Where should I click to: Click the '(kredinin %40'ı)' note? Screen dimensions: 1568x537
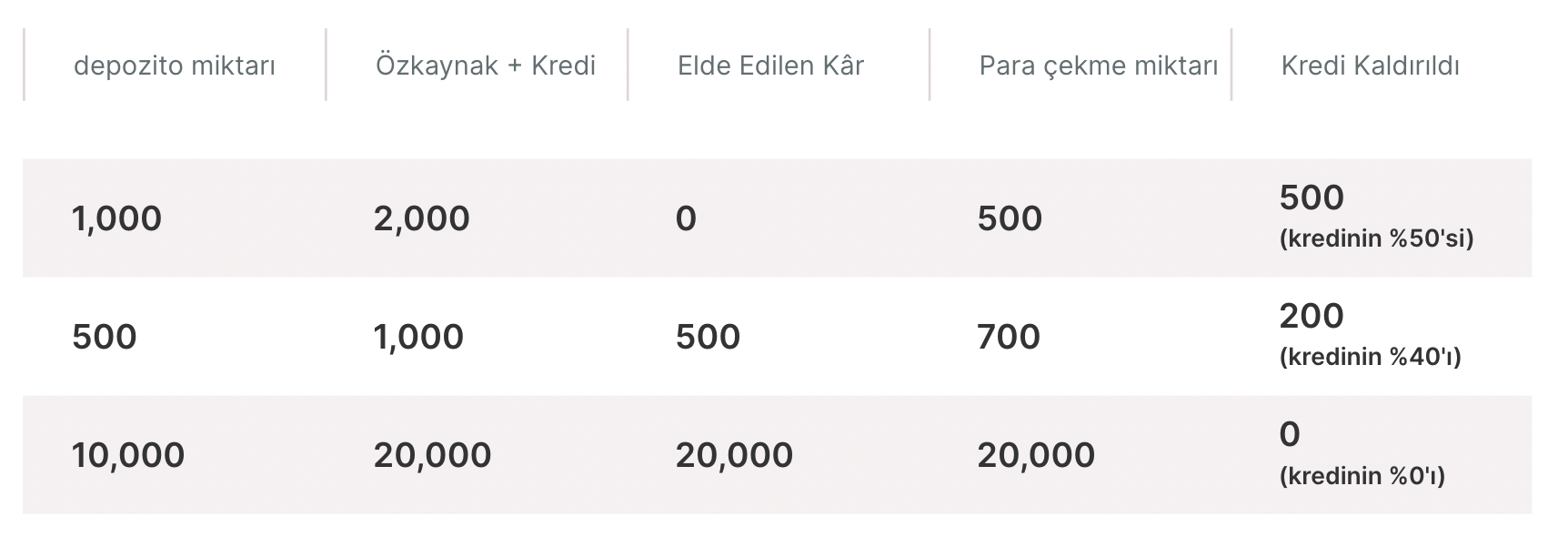point(1370,357)
